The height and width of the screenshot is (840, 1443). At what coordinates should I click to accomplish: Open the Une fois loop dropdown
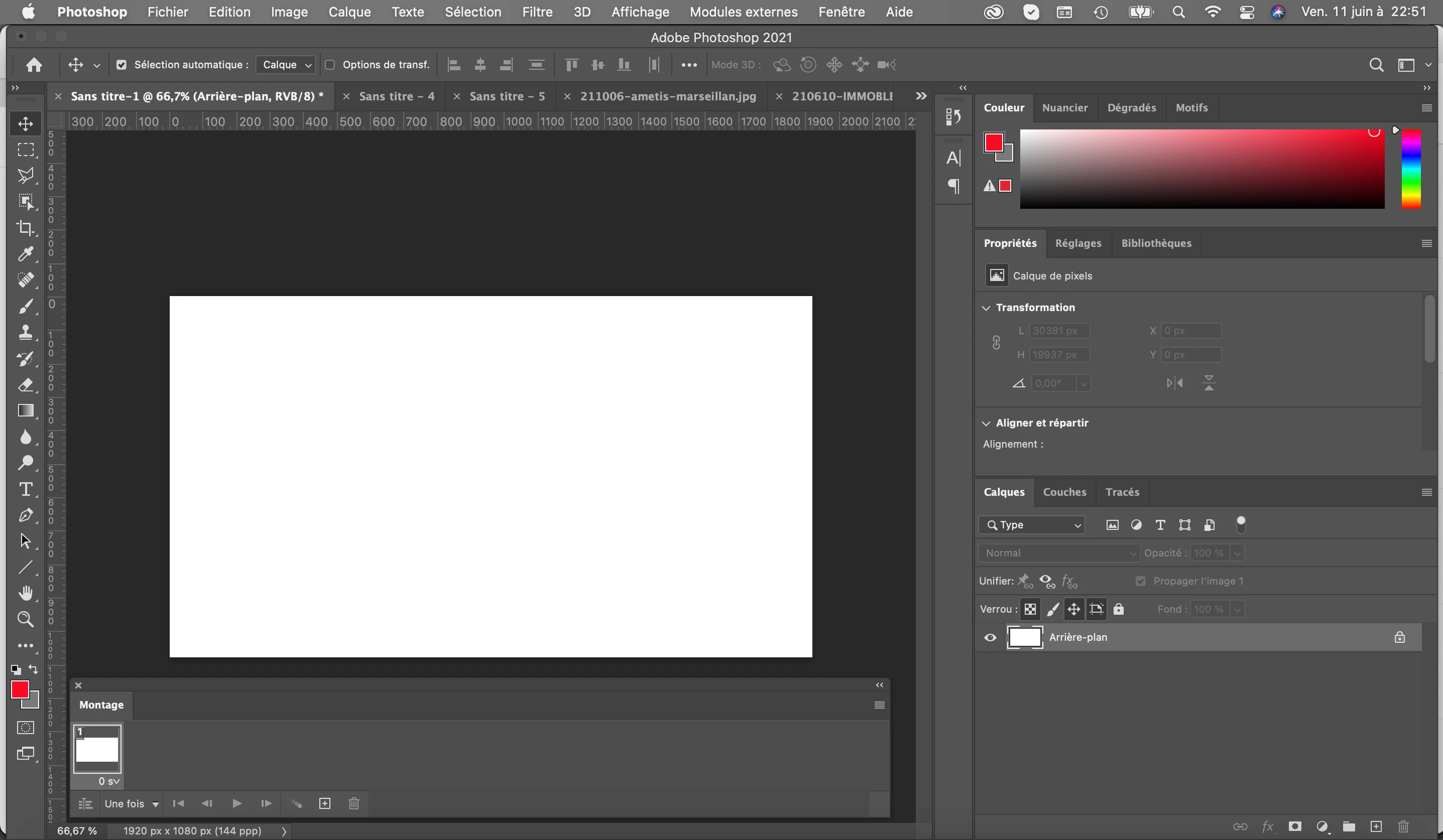pos(131,804)
